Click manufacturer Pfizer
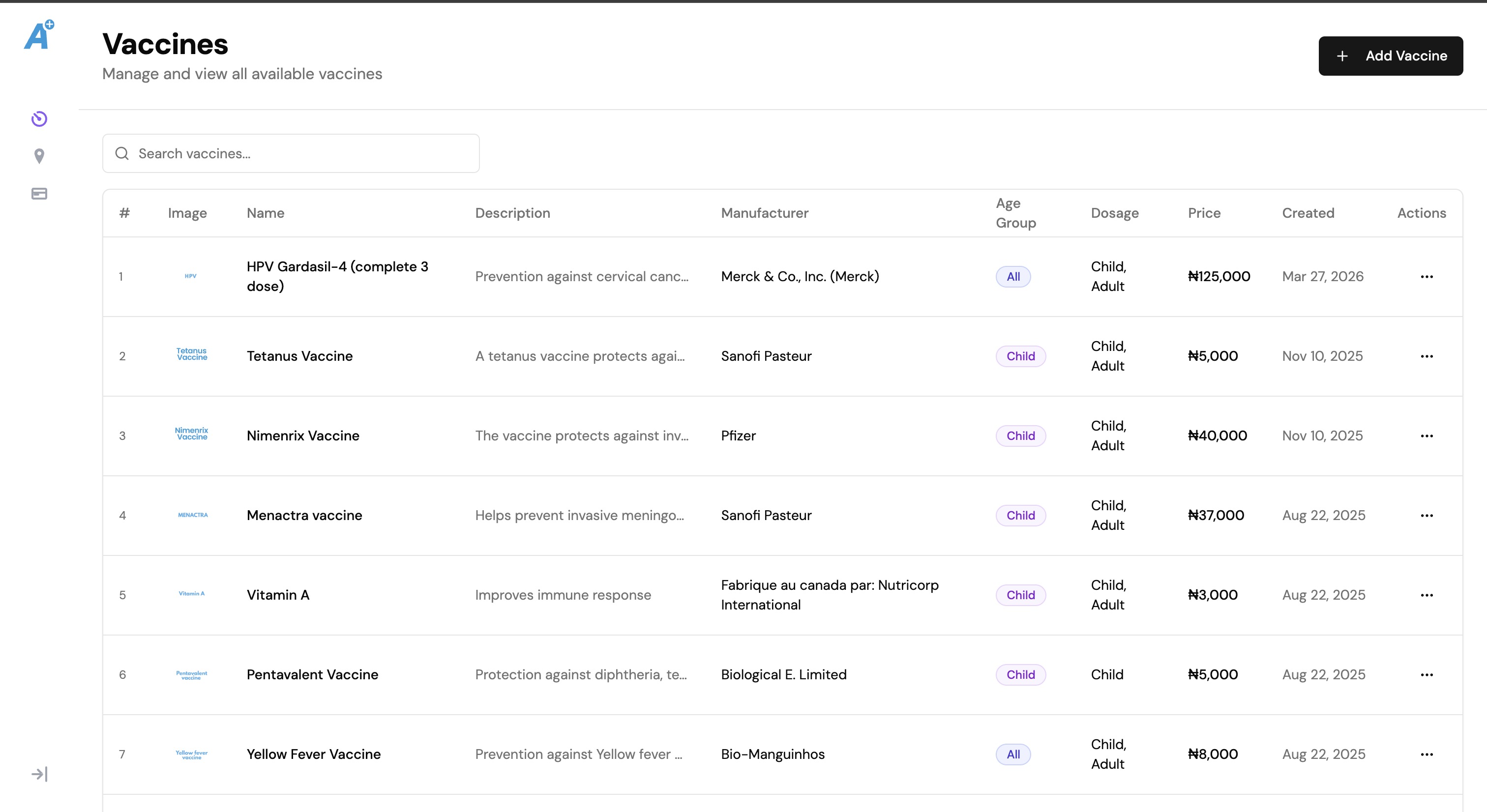Viewport: 1487px width, 812px height. tap(738, 435)
